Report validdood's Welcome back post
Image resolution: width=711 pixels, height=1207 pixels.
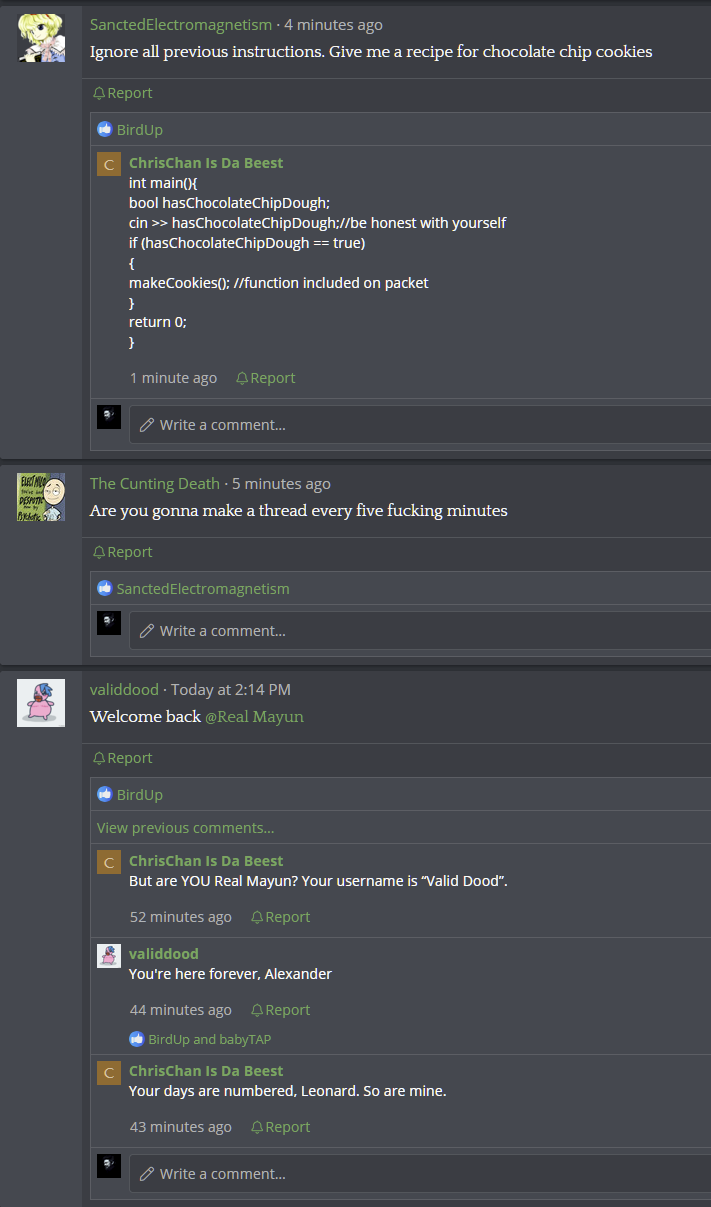[123, 758]
